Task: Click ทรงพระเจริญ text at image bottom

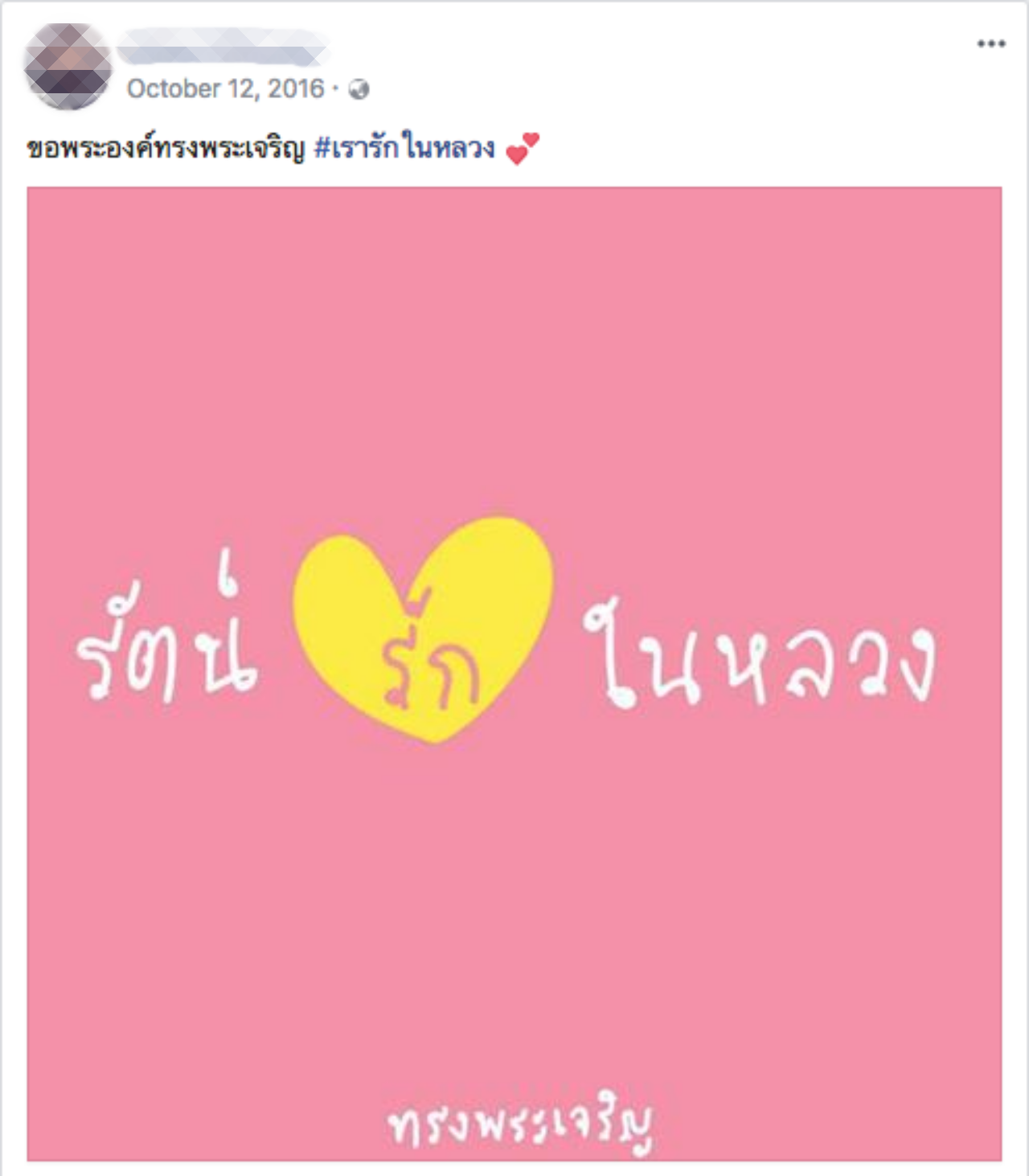Action: (x=519, y=1123)
